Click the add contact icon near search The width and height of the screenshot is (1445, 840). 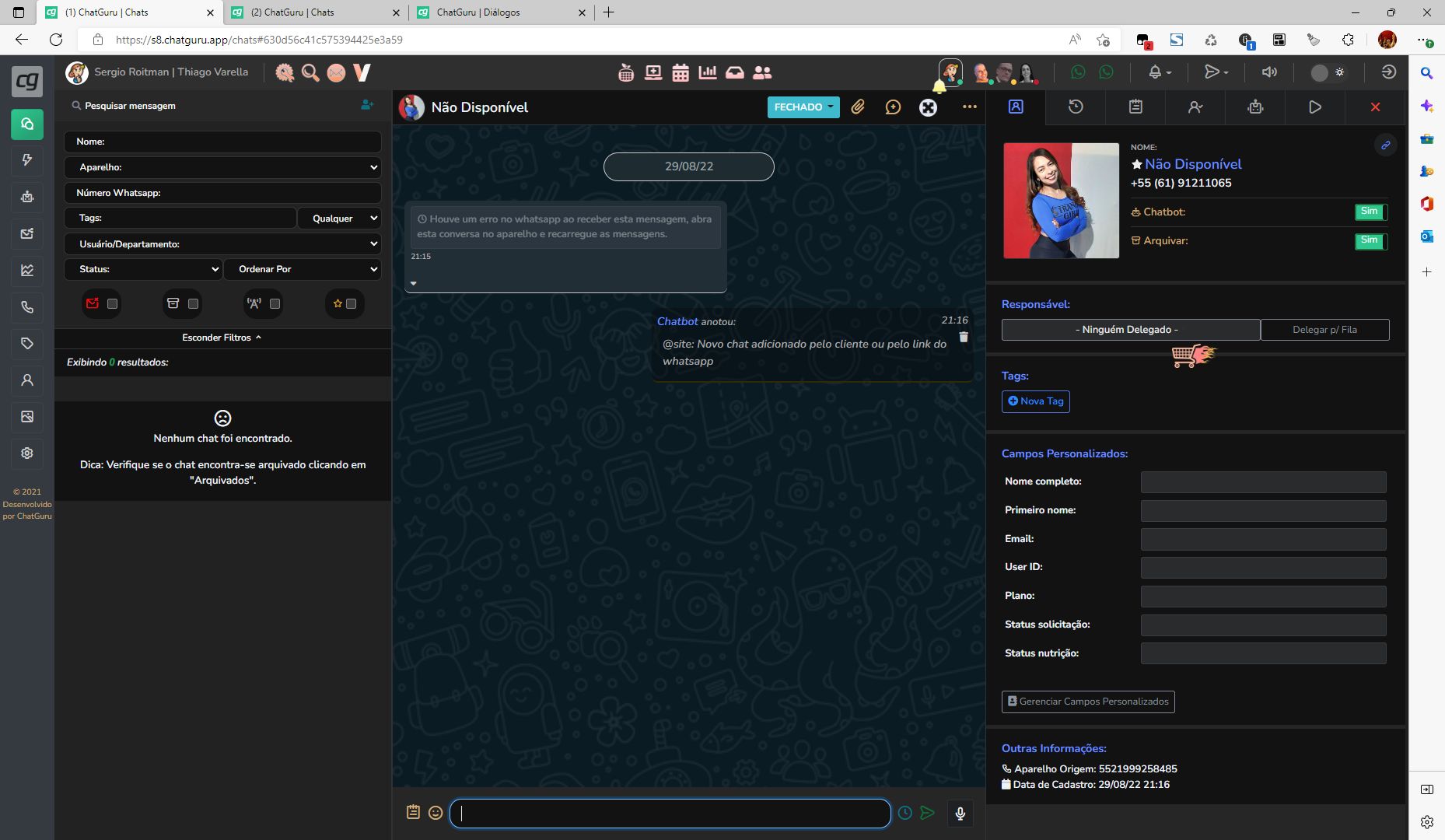tap(367, 105)
